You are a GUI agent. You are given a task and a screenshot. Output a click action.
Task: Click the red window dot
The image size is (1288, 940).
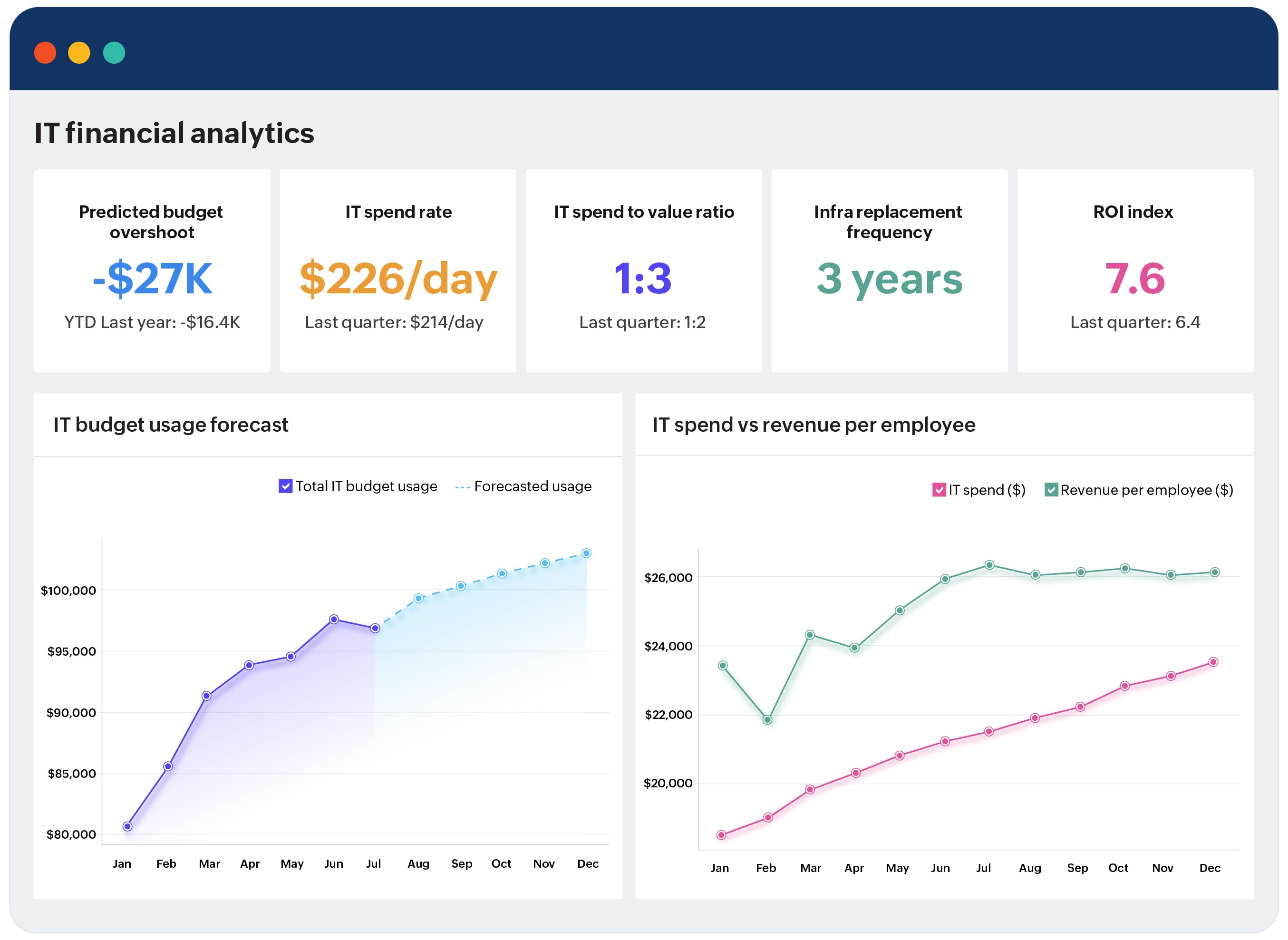(45, 53)
